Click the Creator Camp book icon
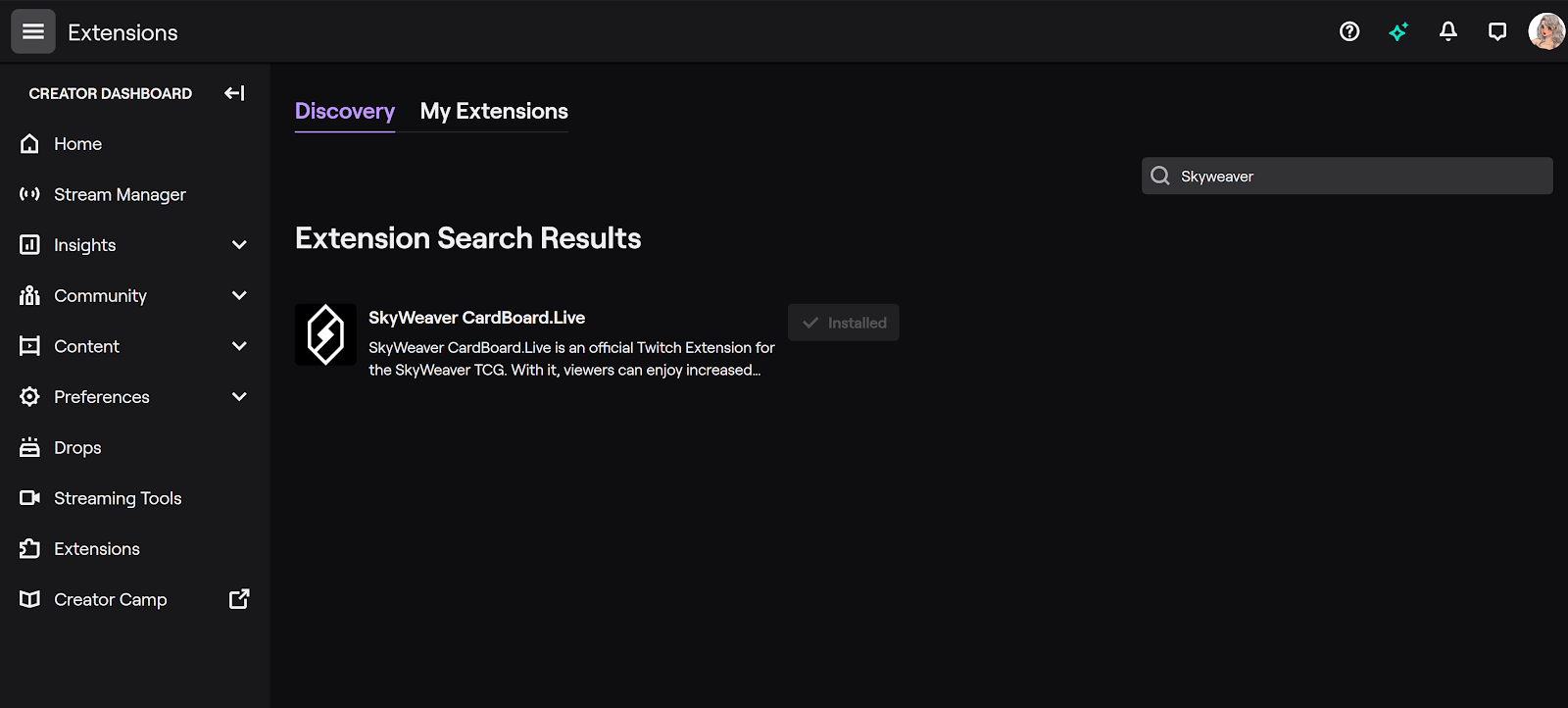The width and height of the screenshot is (1568, 708). 30,599
